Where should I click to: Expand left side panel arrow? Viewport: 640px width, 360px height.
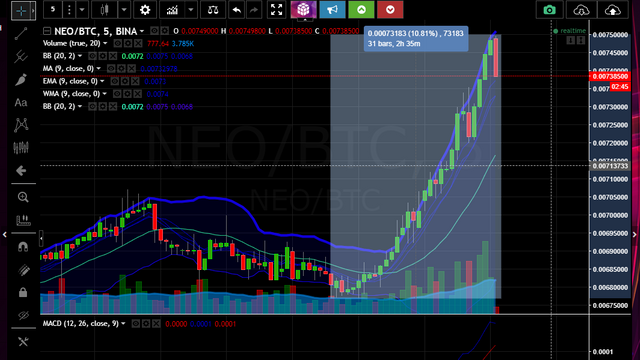click(x=4, y=234)
